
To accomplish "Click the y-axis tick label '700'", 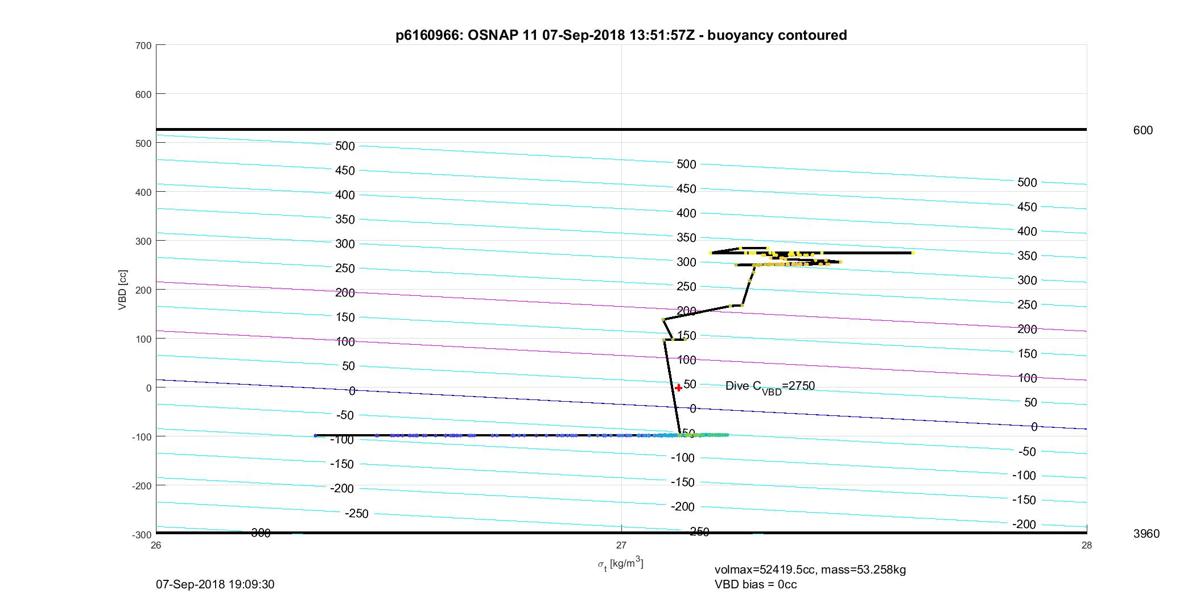I will coord(142,46).
